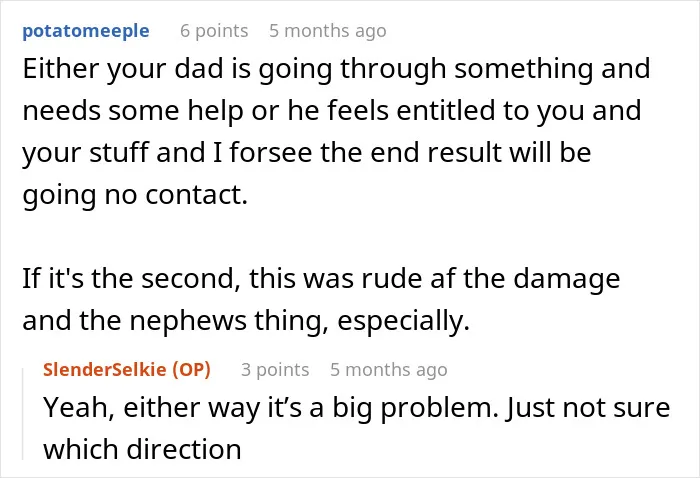Click the word 'forsee' in comment
This screenshot has width=700, height=478.
[271, 152]
